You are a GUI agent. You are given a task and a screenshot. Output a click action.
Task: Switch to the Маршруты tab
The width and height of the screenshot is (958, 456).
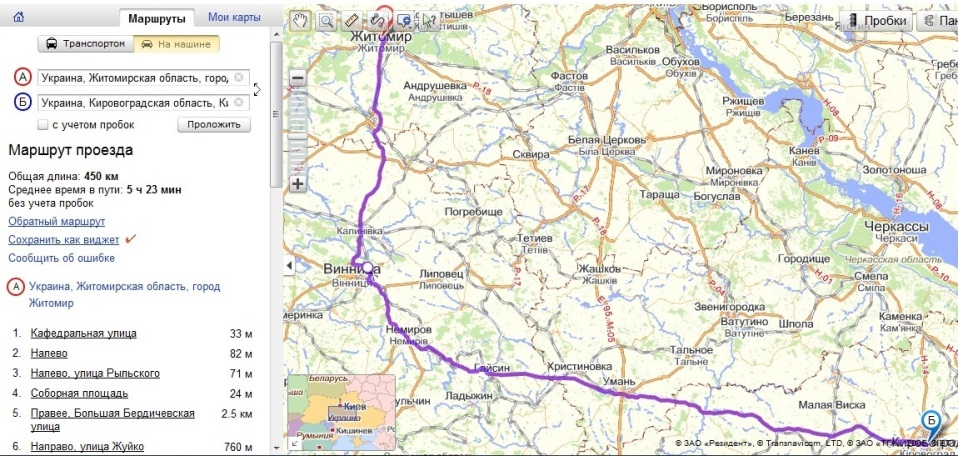pos(158,18)
